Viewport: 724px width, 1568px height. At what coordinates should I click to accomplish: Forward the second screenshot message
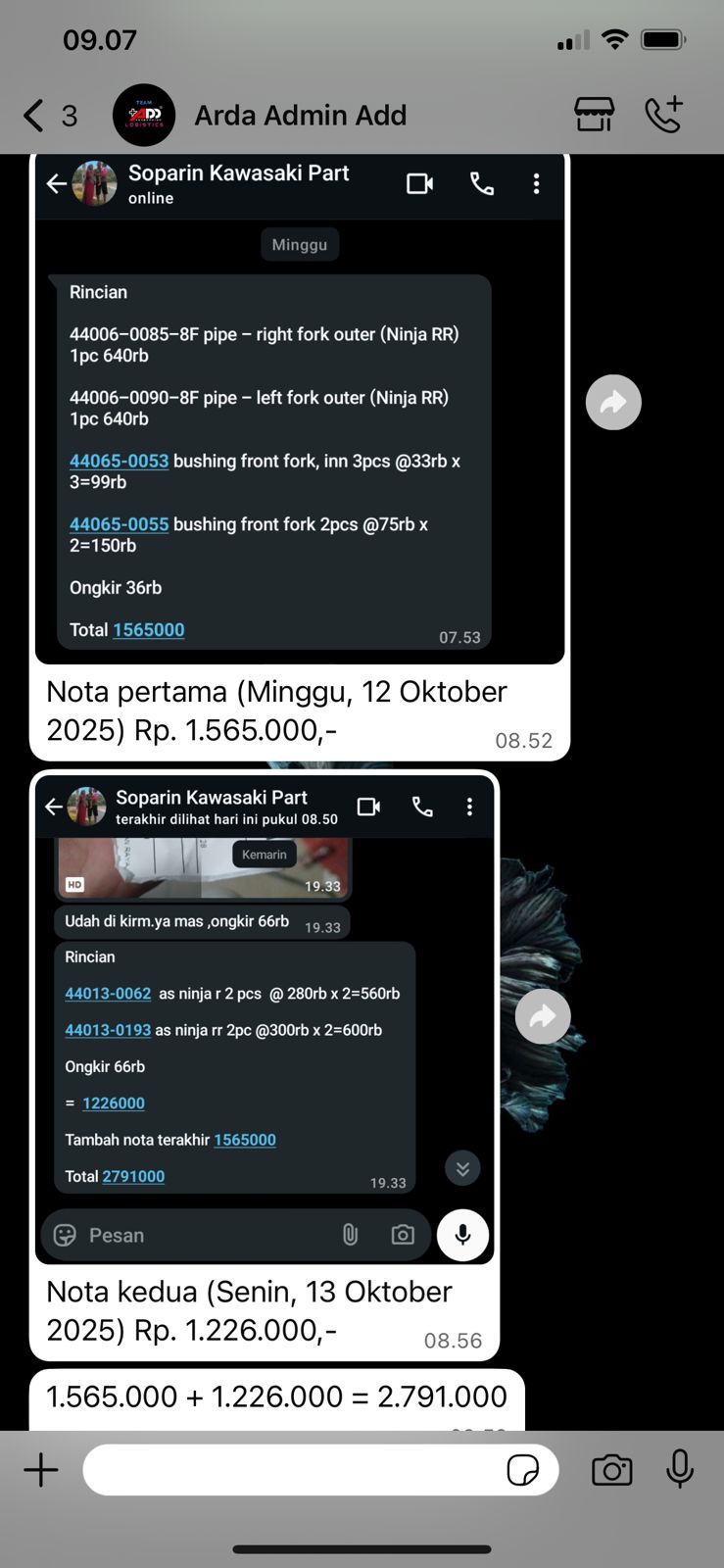tap(543, 1016)
